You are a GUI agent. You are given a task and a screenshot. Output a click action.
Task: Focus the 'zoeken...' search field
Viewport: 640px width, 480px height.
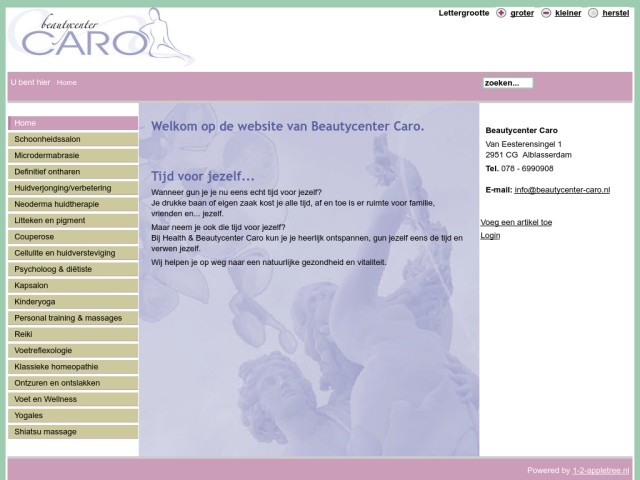point(507,83)
